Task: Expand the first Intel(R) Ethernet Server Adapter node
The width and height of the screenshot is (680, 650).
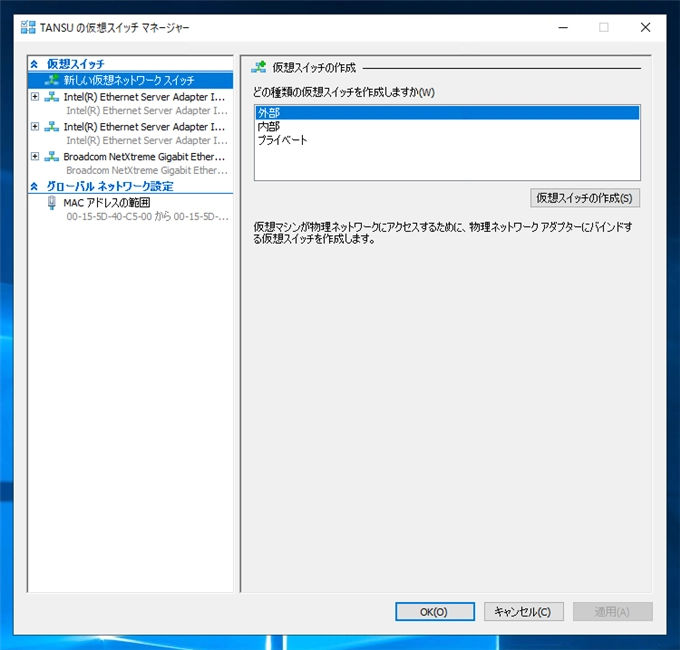Action: pyautogui.click(x=35, y=96)
